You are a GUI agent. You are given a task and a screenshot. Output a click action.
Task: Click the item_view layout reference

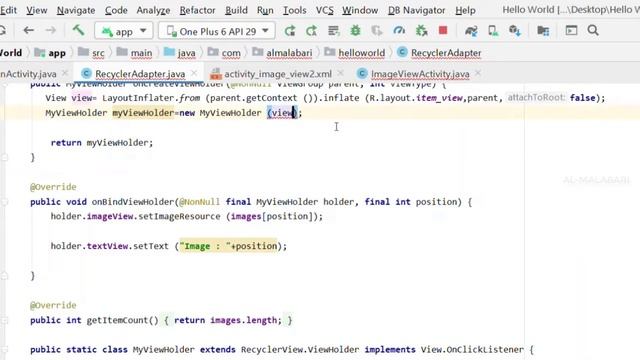tap(439, 98)
